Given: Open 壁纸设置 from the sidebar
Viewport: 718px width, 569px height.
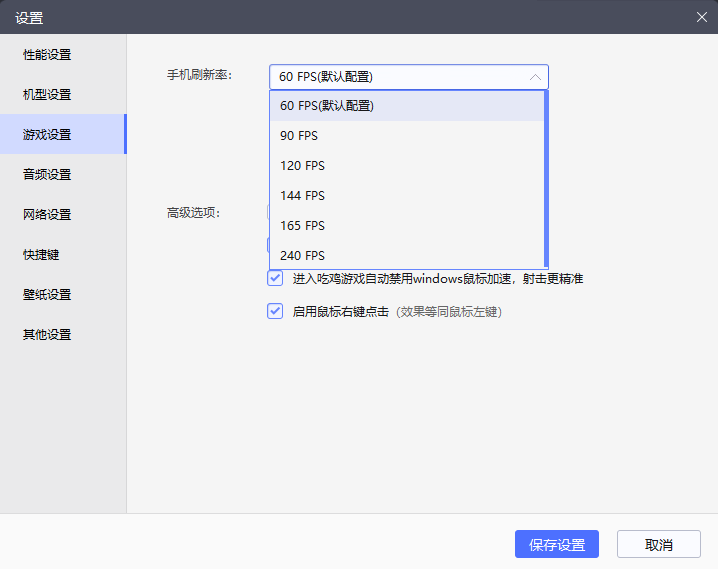Looking at the screenshot, I should 63,294.
